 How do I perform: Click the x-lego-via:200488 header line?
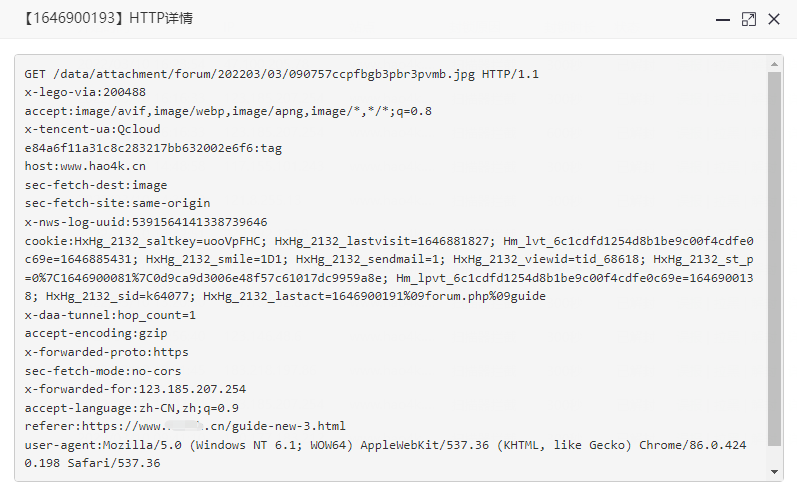(x=85, y=92)
